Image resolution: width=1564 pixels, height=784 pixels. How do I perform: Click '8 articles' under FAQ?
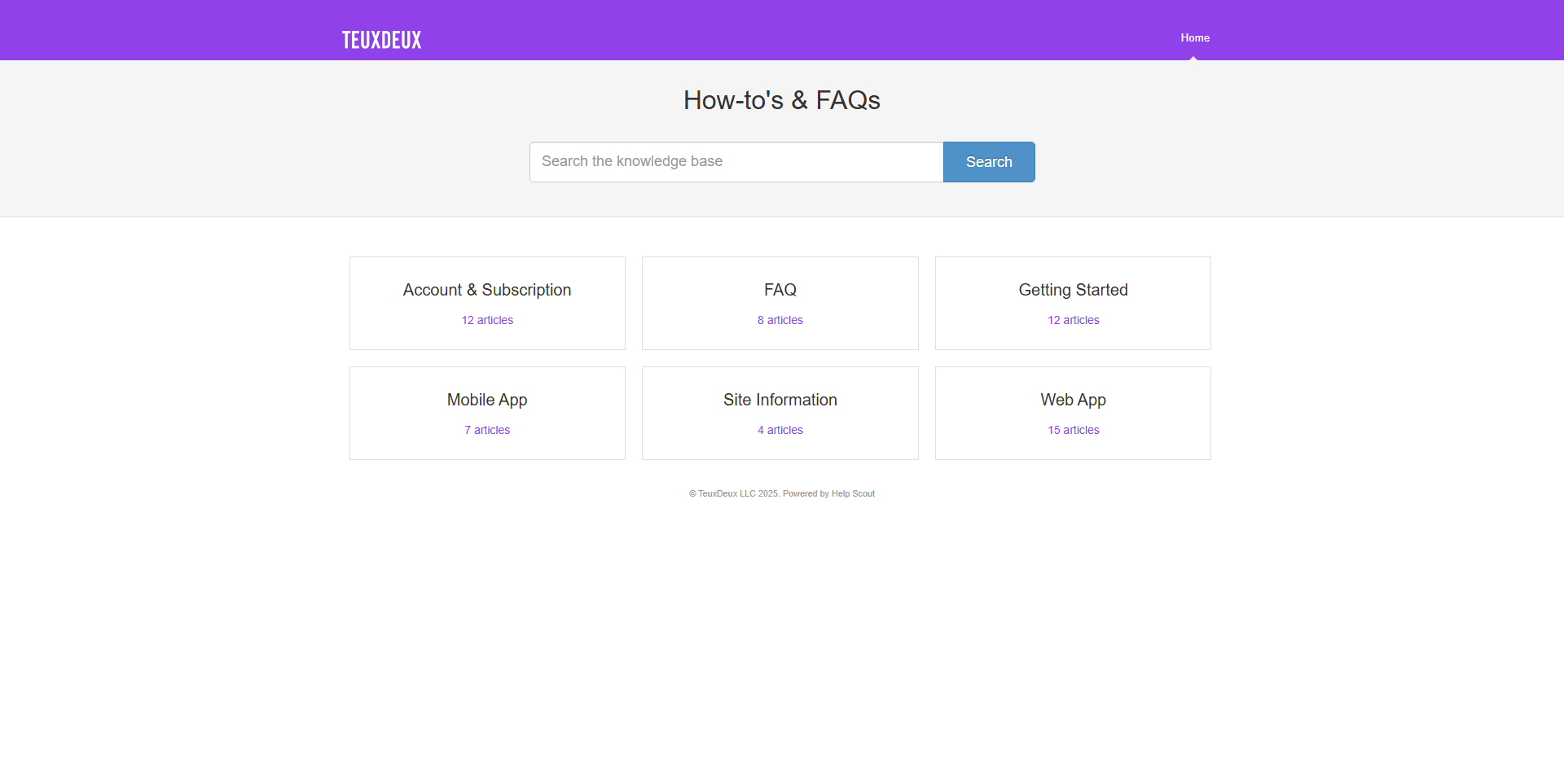click(x=780, y=321)
